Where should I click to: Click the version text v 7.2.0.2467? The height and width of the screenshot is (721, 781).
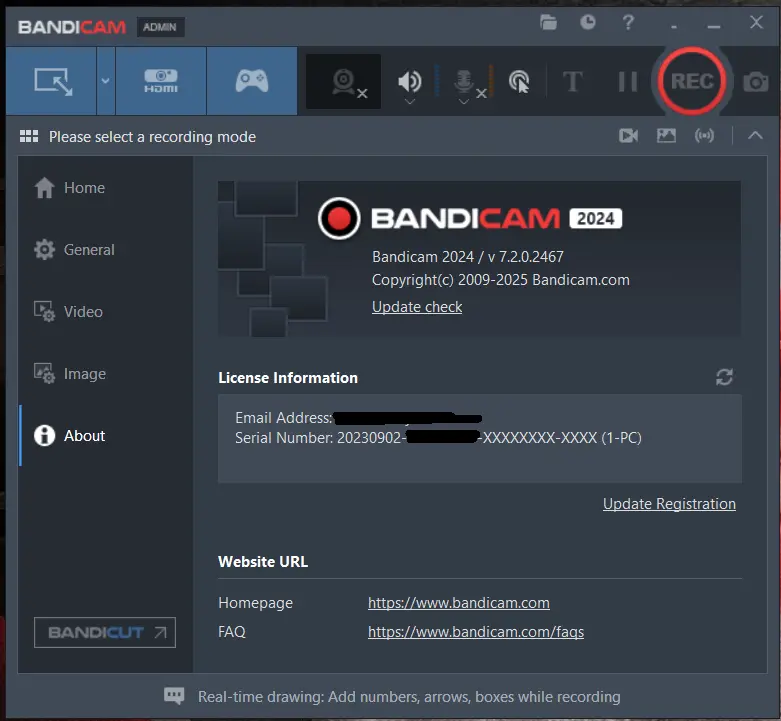coord(525,257)
